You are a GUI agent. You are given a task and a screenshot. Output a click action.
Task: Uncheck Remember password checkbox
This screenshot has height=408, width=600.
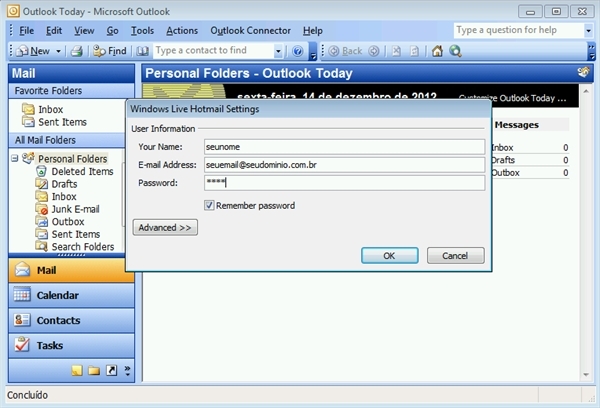coord(209,206)
